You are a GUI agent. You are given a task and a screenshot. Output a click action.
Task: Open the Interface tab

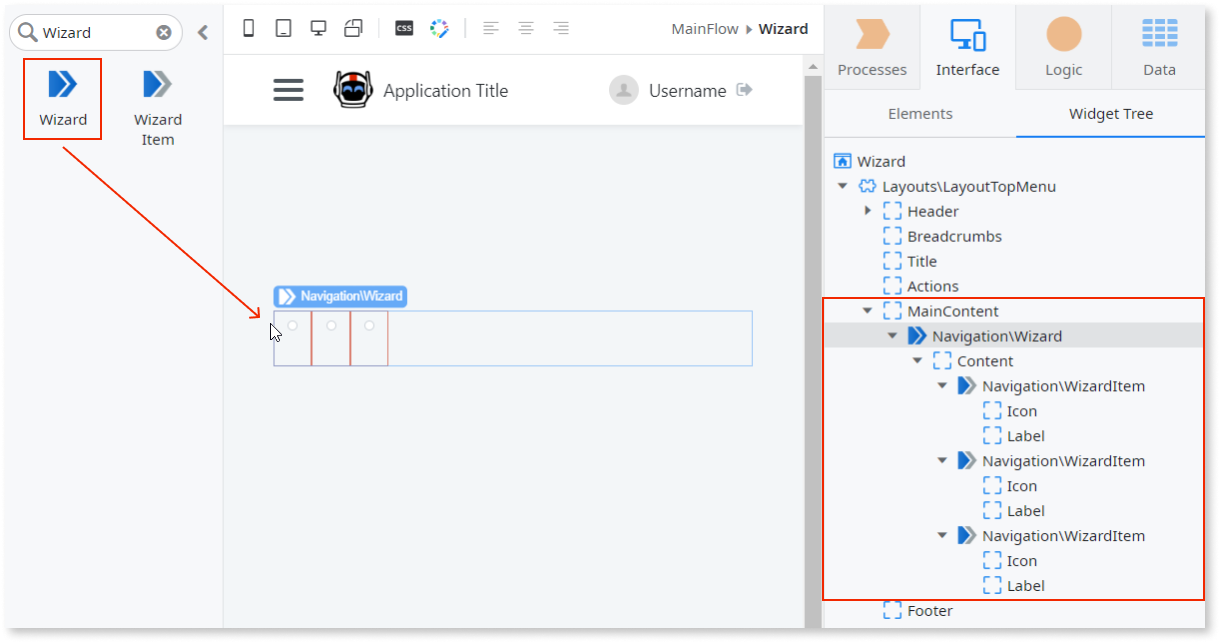pyautogui.click(x=967, y=48)
